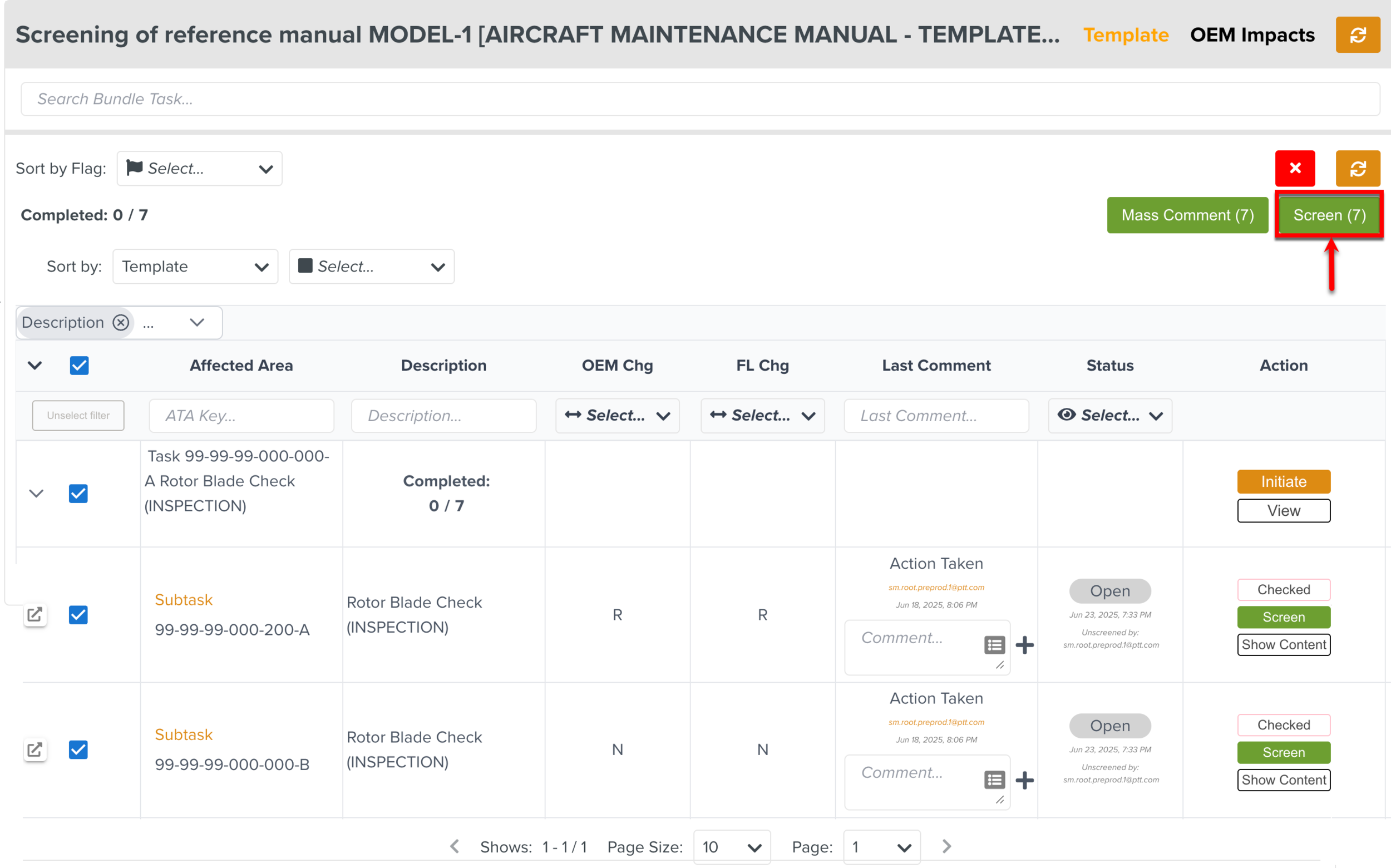This screenshot has width=1391, height=868.
Task: Open the Sort by Flag dropdown
Action: pos(199,169)
